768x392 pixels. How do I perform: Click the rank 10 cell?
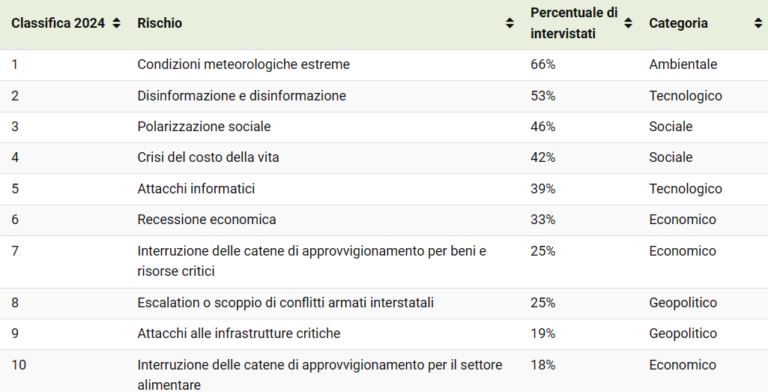(x=19, y=365)
